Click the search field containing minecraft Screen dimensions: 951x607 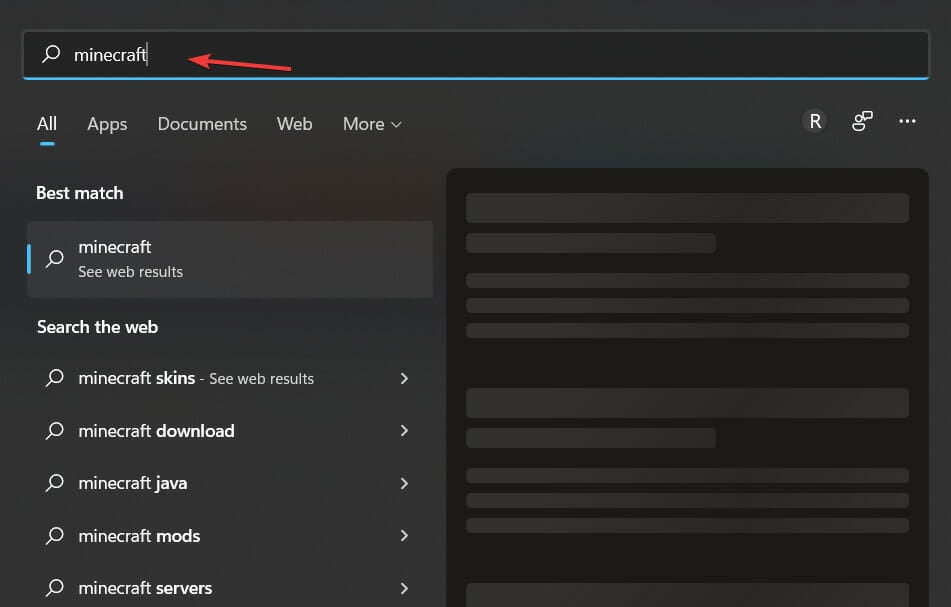tap(476, 55)
